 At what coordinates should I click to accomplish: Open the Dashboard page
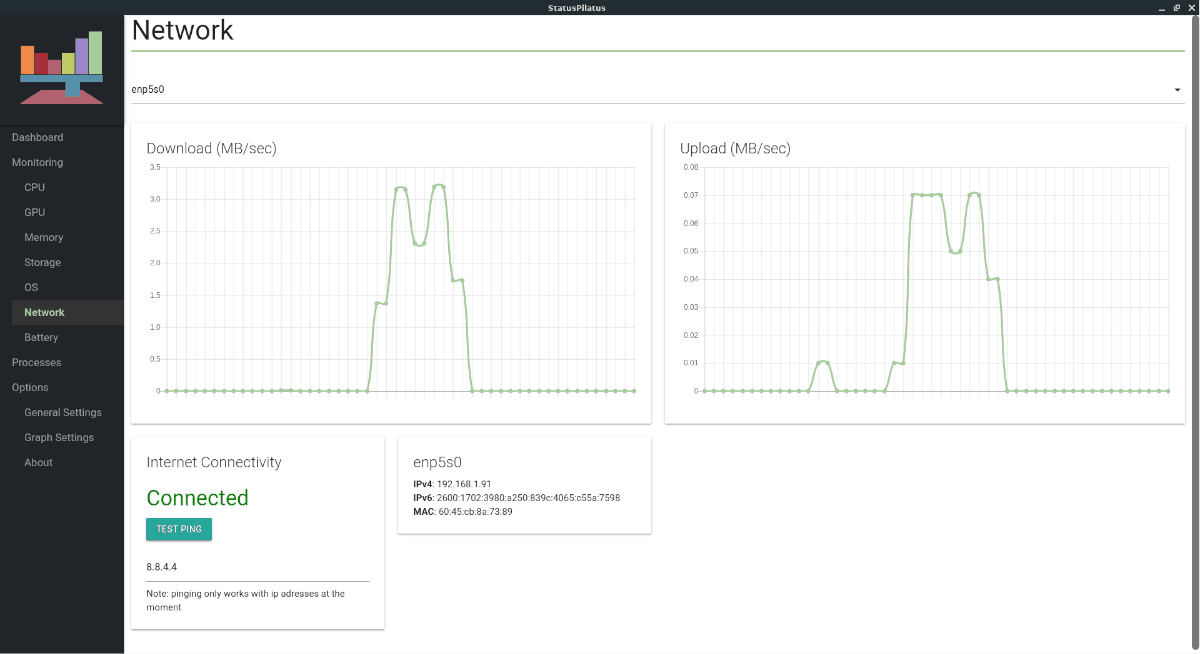[37, 137]
